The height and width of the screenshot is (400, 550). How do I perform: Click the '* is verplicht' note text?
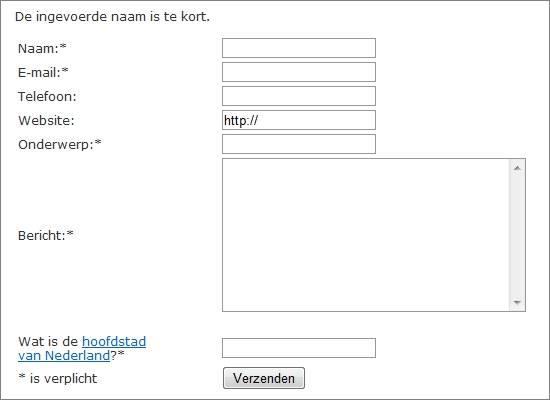tap(58, 378)
